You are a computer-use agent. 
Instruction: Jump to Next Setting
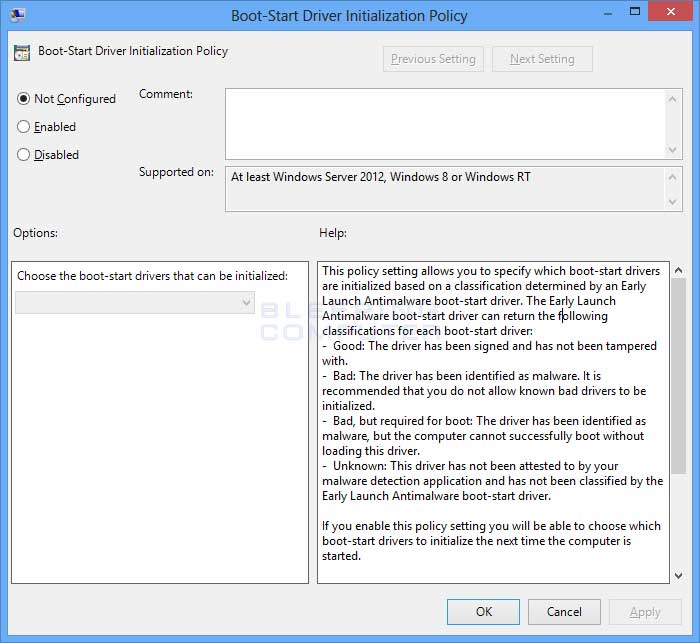coord(542,59)
